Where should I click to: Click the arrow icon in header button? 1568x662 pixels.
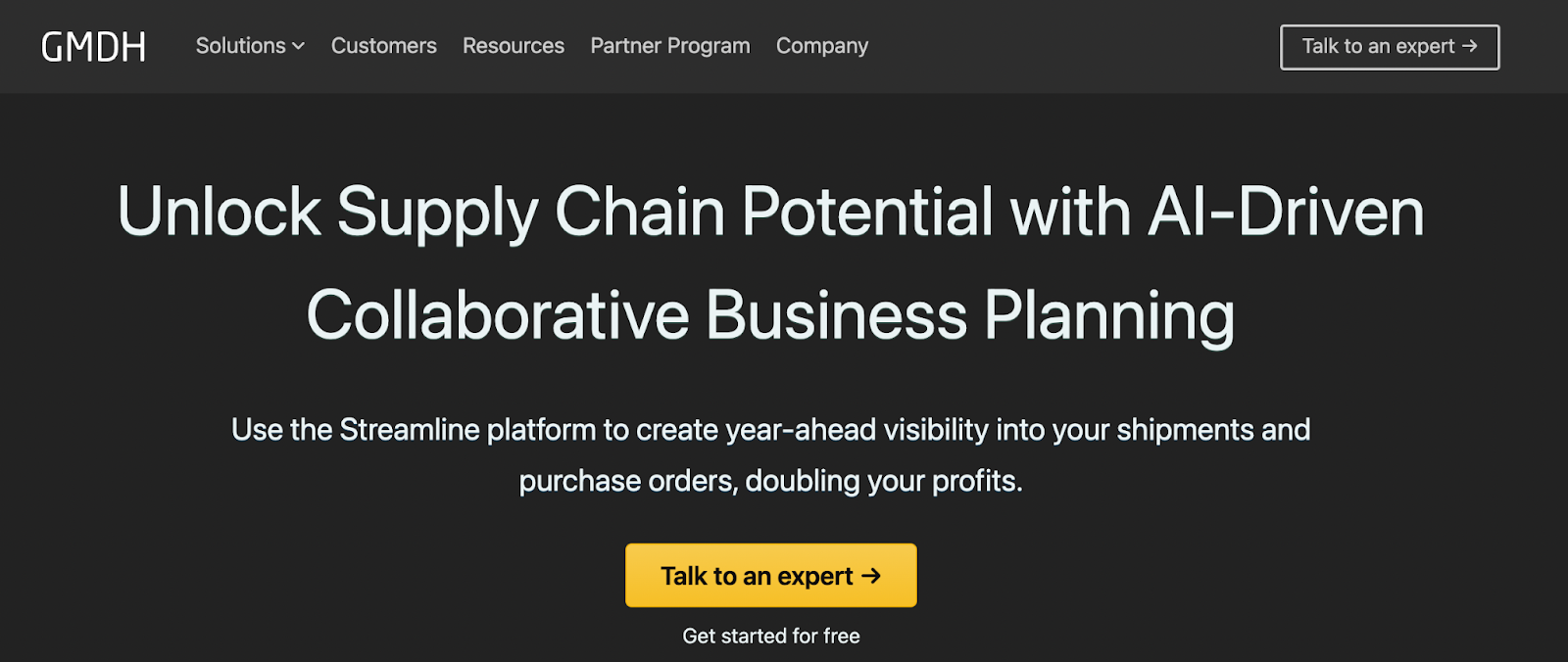pyautogui.click(x=1469, y=46)
